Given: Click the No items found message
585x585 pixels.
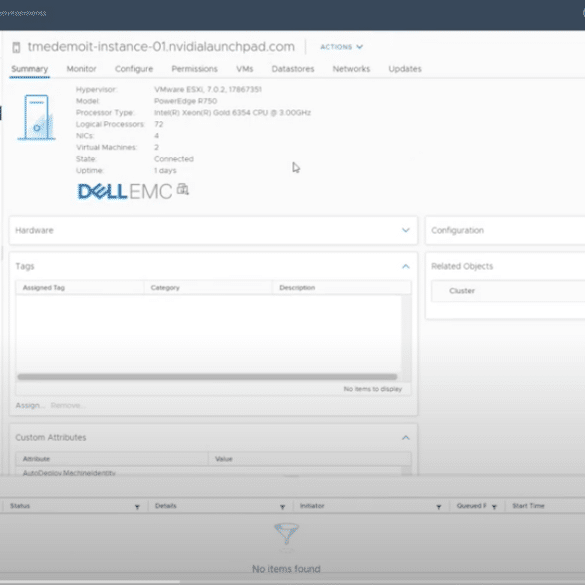Looking at the screenshot, I should (286, 569).
